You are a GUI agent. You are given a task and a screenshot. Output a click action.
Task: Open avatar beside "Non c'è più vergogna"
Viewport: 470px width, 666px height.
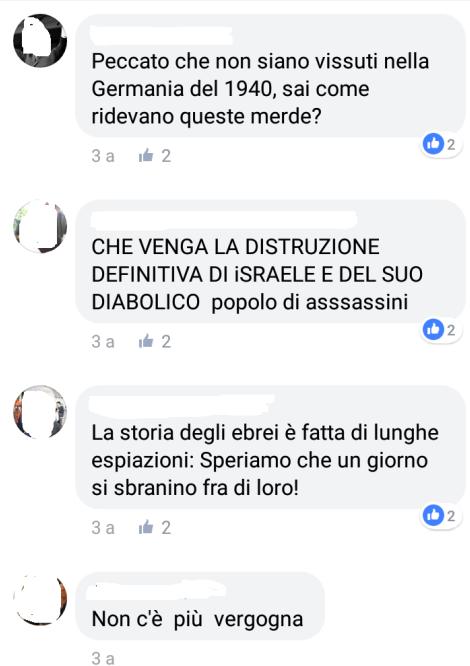[40, 599]
